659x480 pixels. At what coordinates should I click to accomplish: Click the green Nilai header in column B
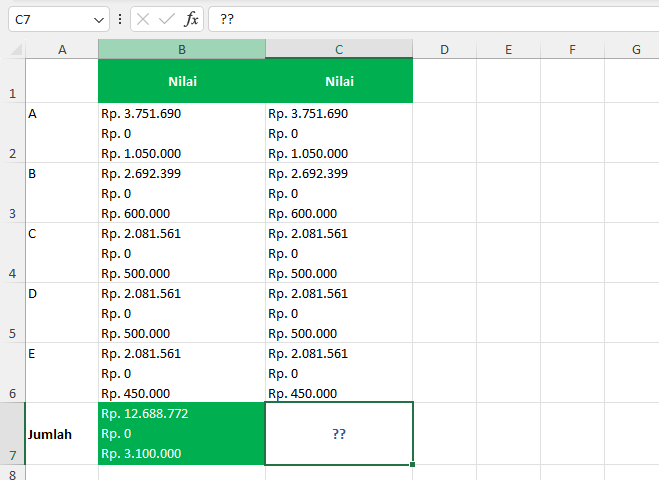pyautogui.click(x=181, y=81)
